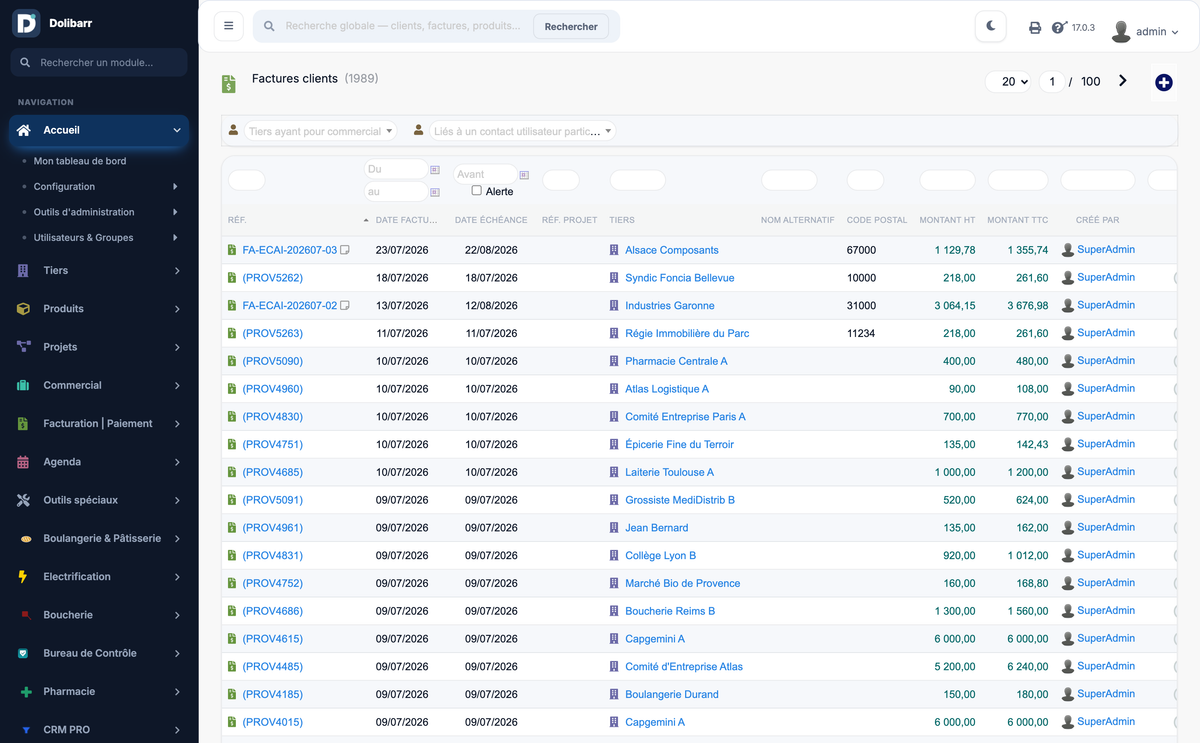The height and width of the screenshot is (743, 1200).
Task: Click the Boucherie module icon
Action: (25, 615)
